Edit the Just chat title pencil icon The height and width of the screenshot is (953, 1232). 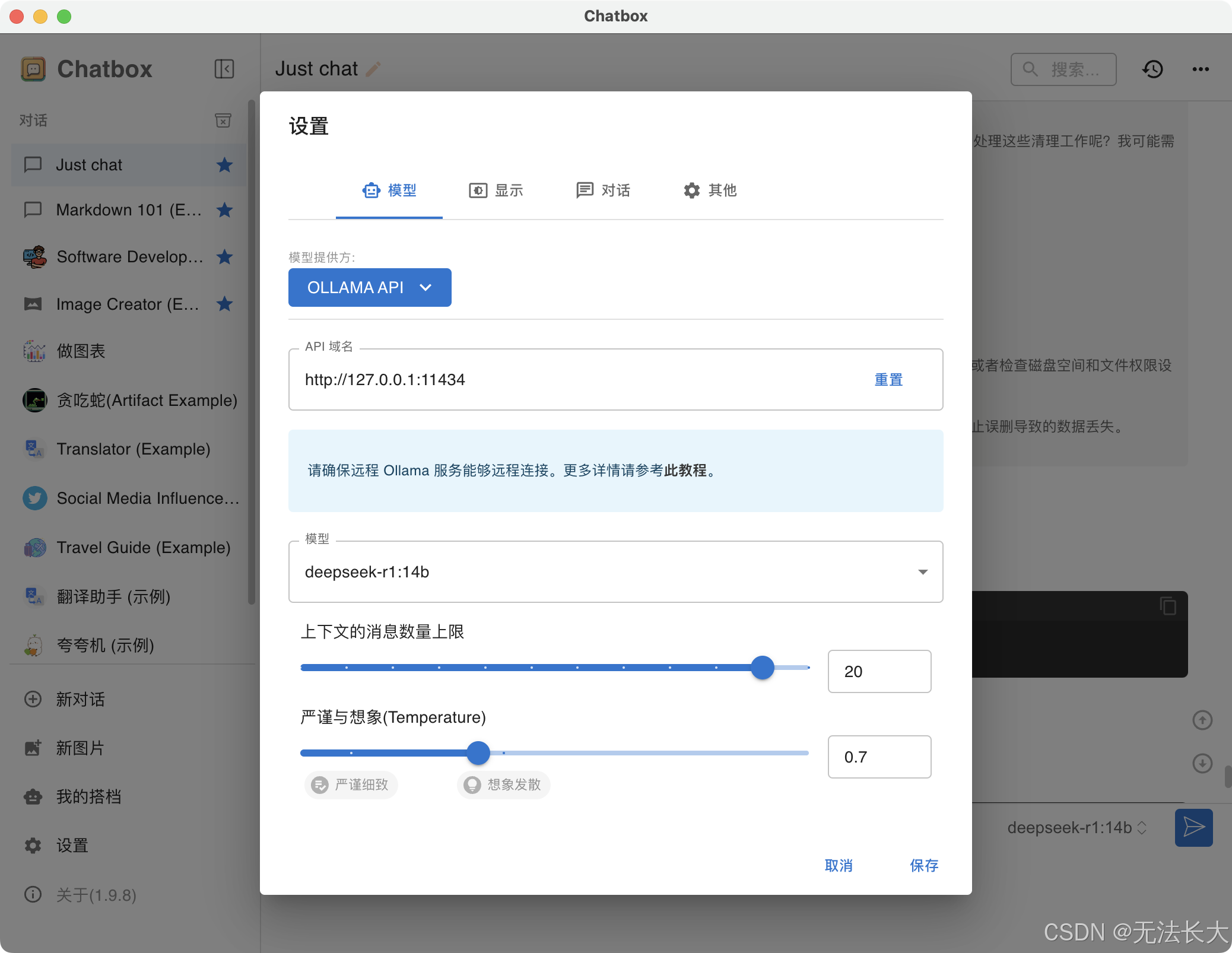point(373,69)
